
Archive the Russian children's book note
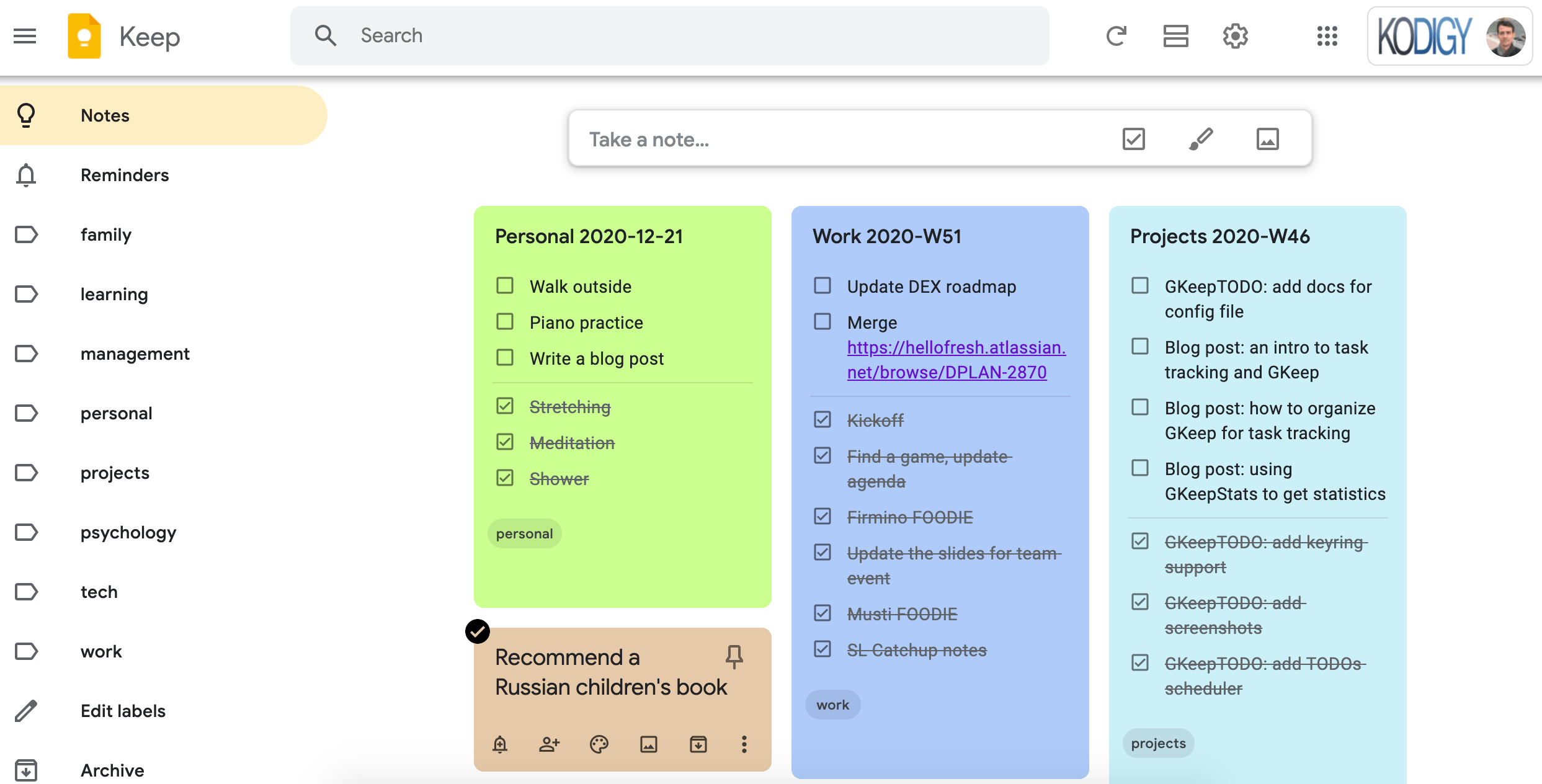click(698, 744)
